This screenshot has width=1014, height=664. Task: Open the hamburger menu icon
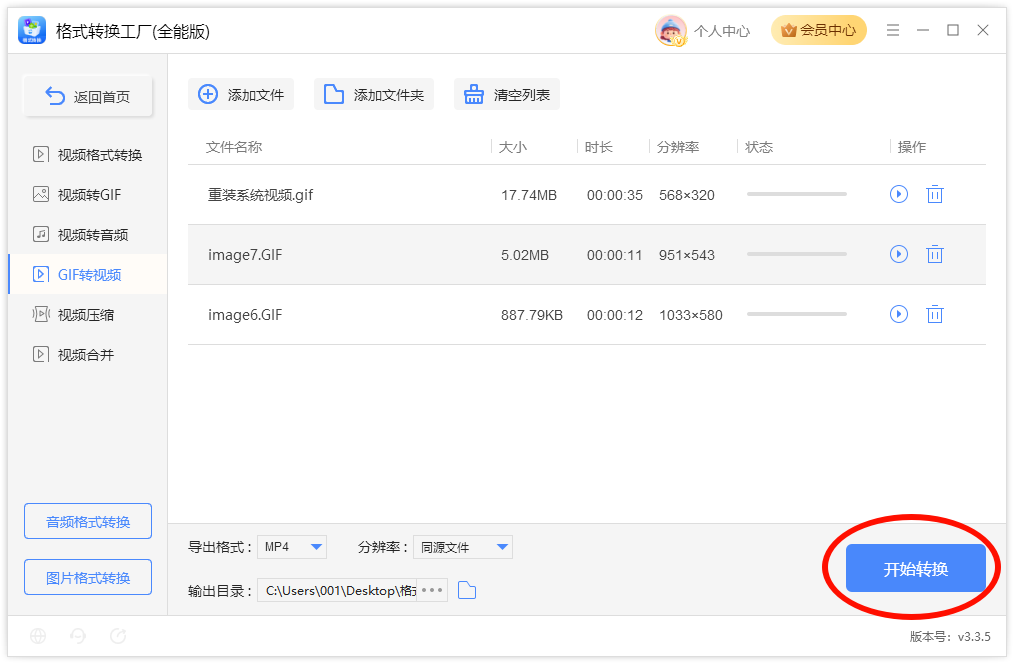[893, 30]
